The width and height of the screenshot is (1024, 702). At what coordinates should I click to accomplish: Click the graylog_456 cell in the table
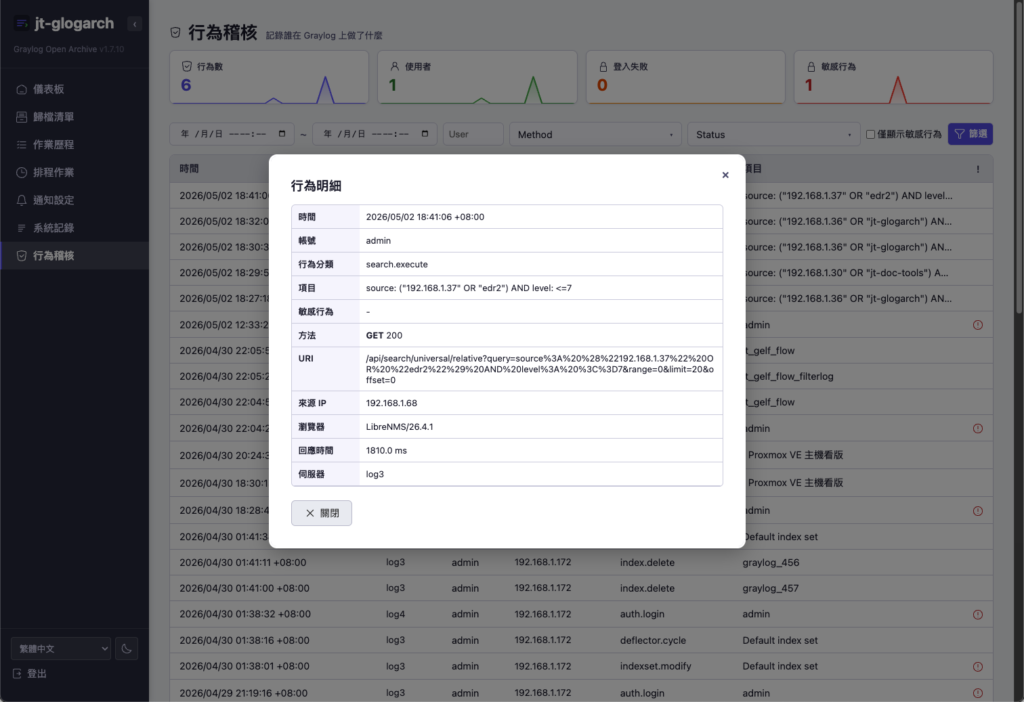(771, 562)
